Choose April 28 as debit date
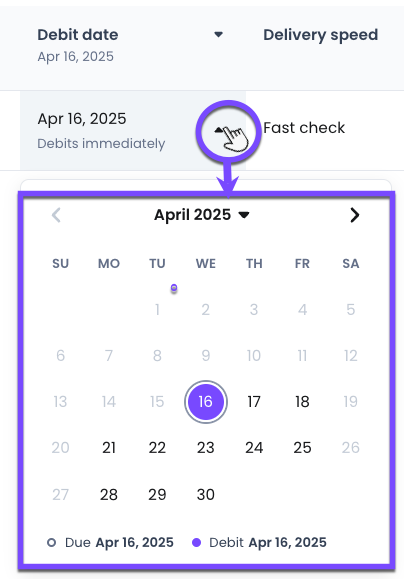Screen dimensions: 404x579 click(109, 494)
